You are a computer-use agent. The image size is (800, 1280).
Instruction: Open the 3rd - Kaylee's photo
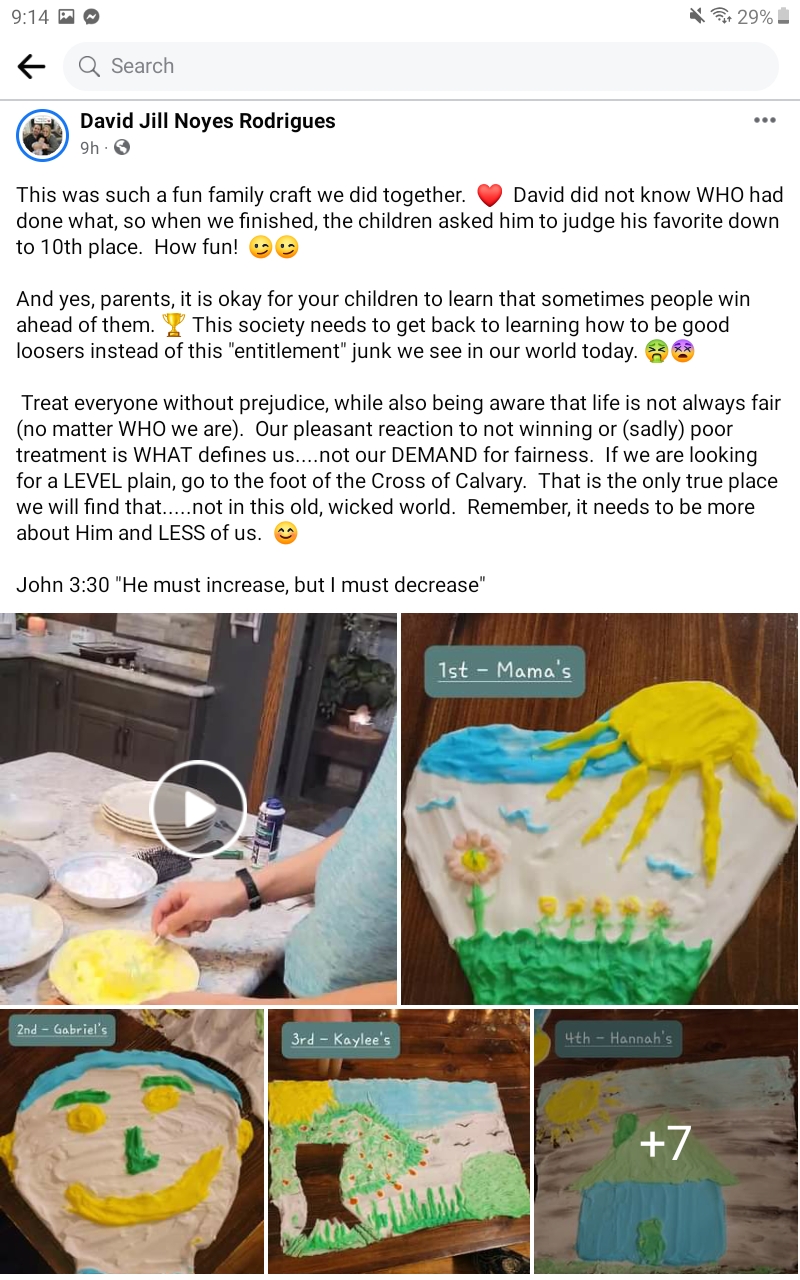pos(399,1141)
